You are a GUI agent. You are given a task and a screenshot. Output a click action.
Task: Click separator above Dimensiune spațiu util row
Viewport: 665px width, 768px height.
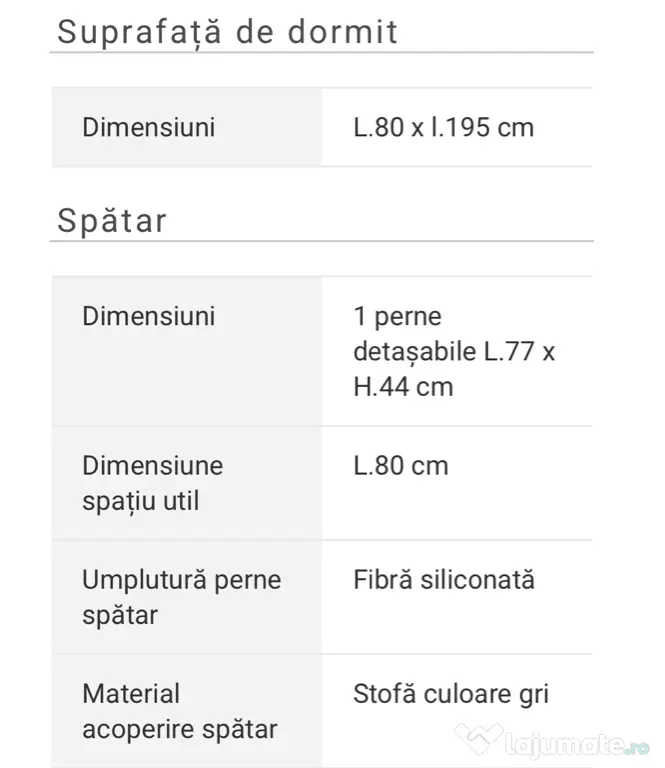(321, 426)
